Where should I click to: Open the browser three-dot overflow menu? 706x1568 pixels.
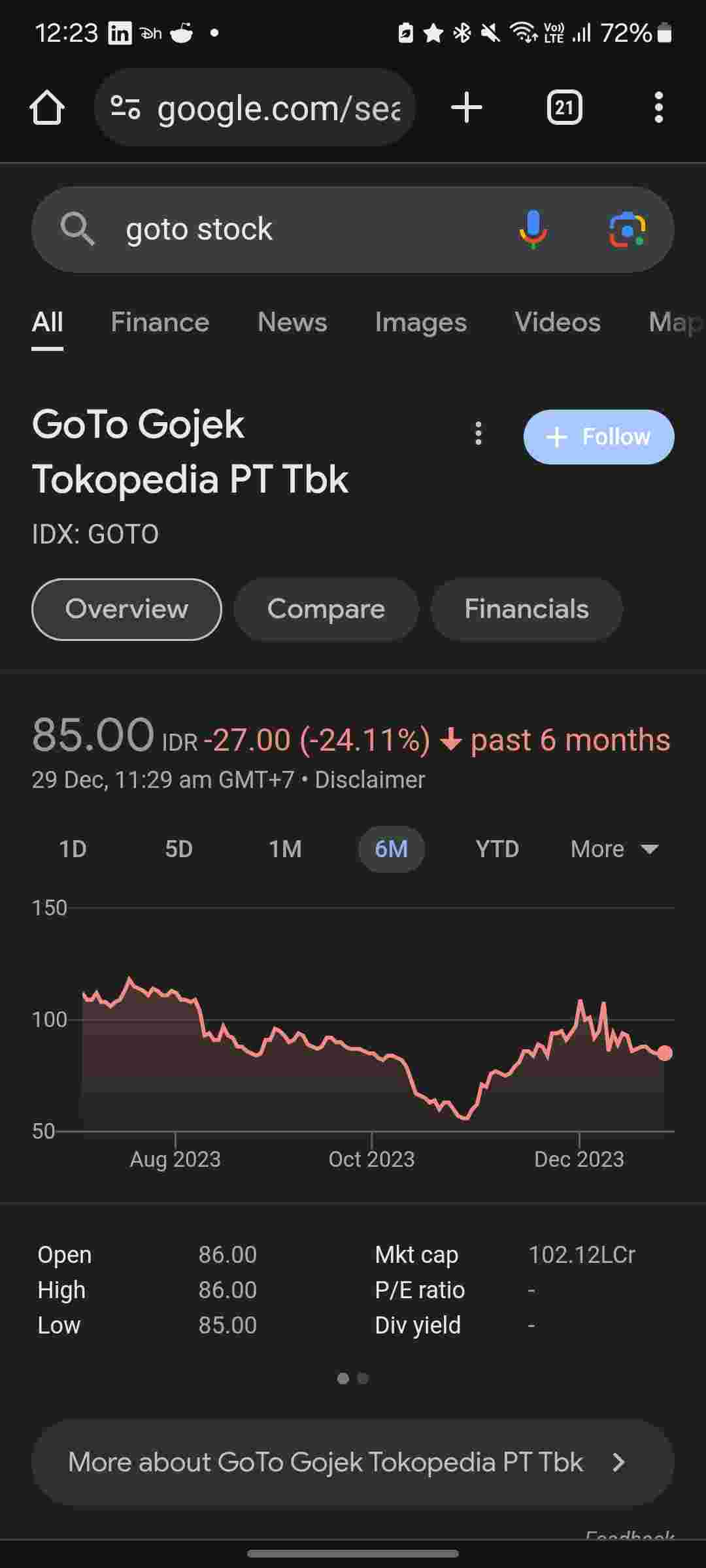pyautogui.click(x=658, y=108)
